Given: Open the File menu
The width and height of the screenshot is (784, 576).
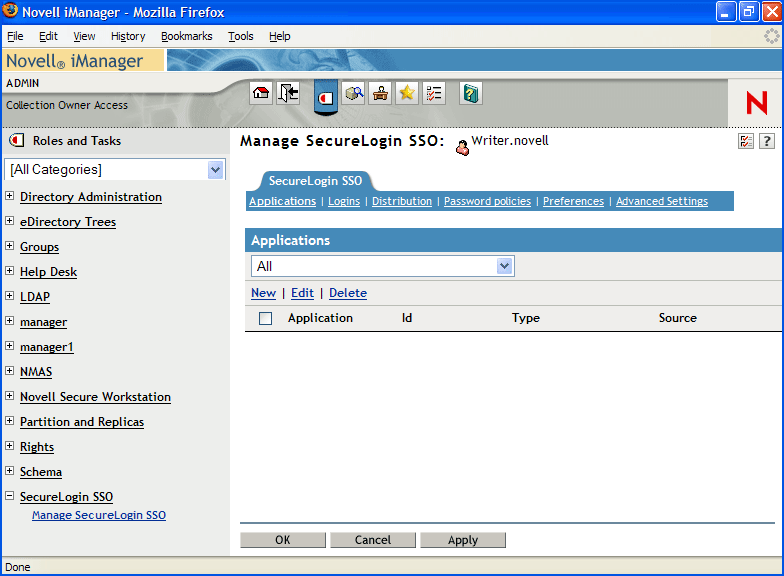Looking at the screenshot, I should (15, 36).
